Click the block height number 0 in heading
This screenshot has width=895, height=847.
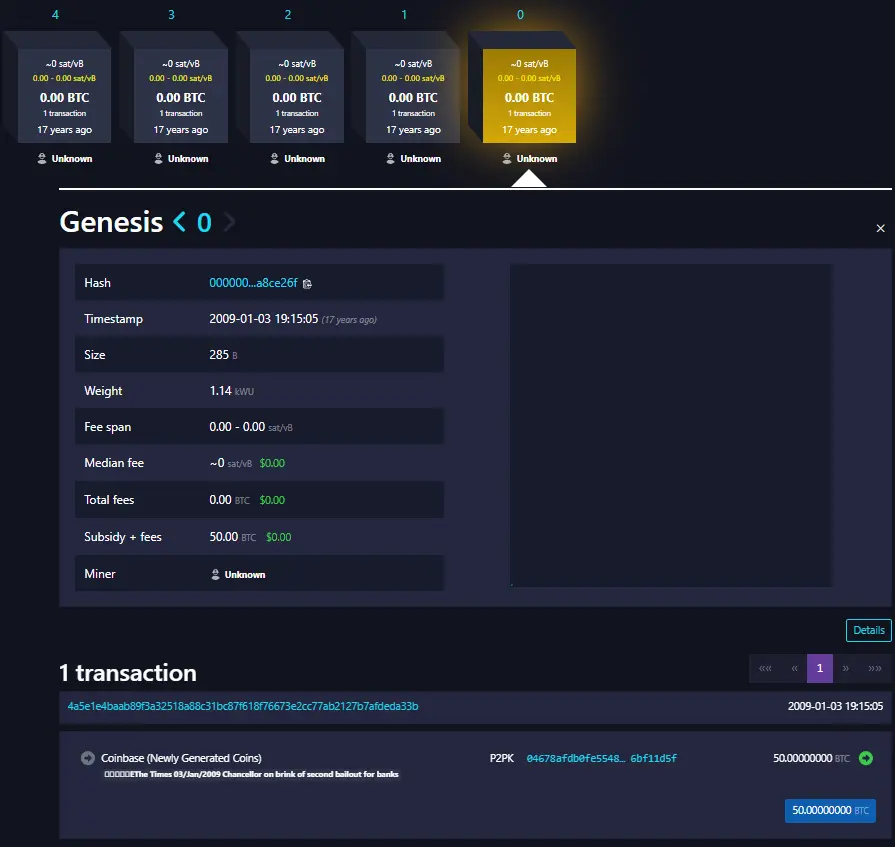(x=204, y=222)
